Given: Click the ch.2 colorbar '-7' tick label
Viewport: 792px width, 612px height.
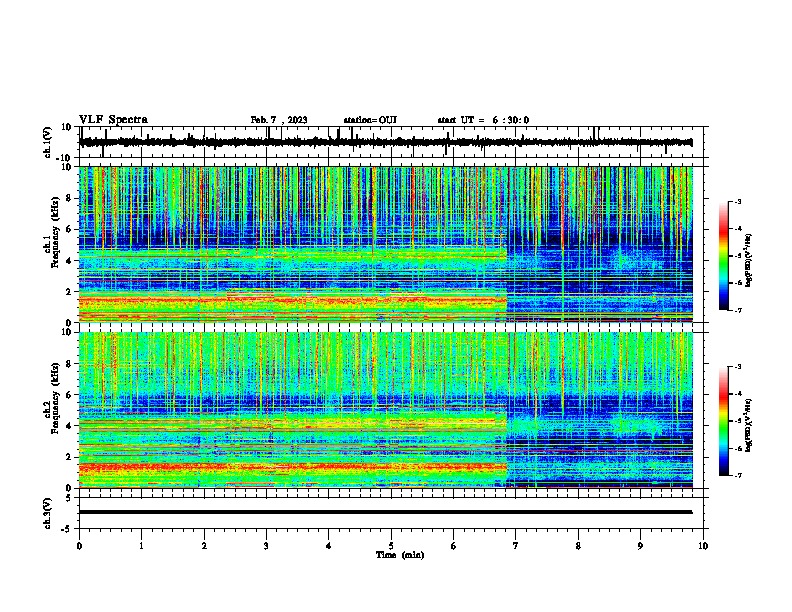Looking at the screenshot, I should pos(737,475).
